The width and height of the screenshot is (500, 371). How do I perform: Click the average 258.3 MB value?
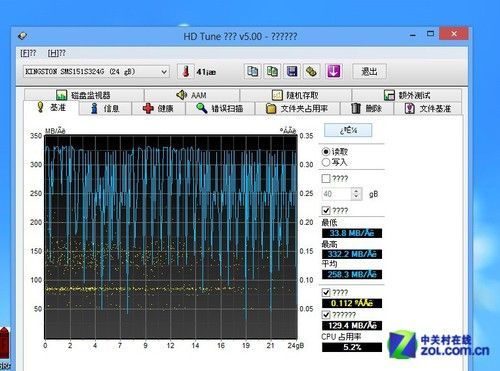(352, 274)
